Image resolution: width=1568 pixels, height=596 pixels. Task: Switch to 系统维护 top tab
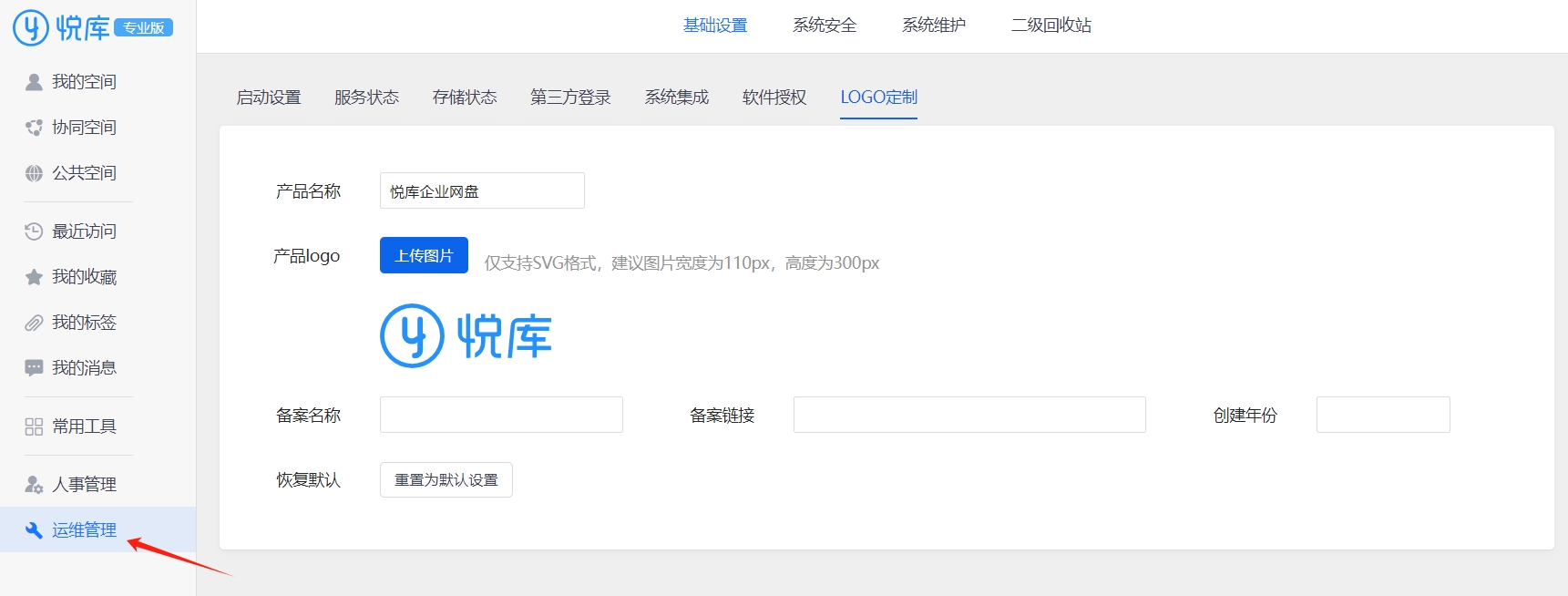(934, 26)
